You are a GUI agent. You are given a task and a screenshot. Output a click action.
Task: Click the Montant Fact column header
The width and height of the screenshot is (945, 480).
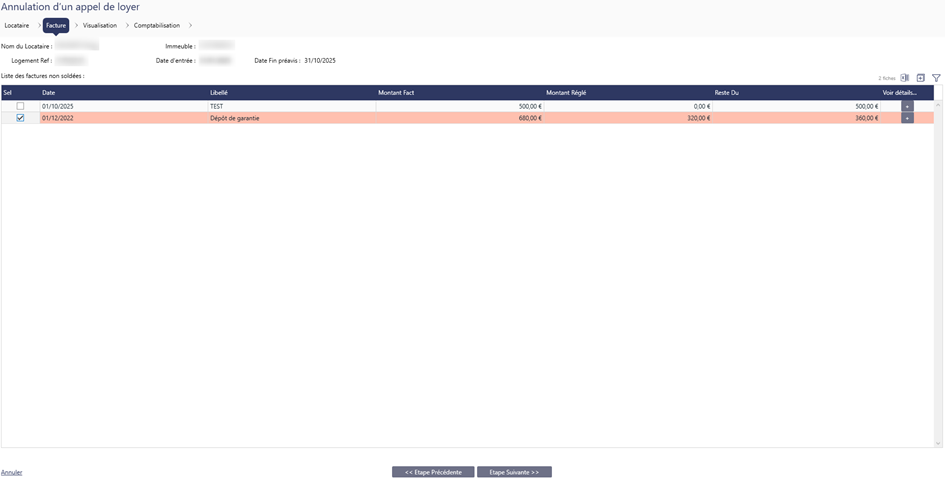coord(396,92)
